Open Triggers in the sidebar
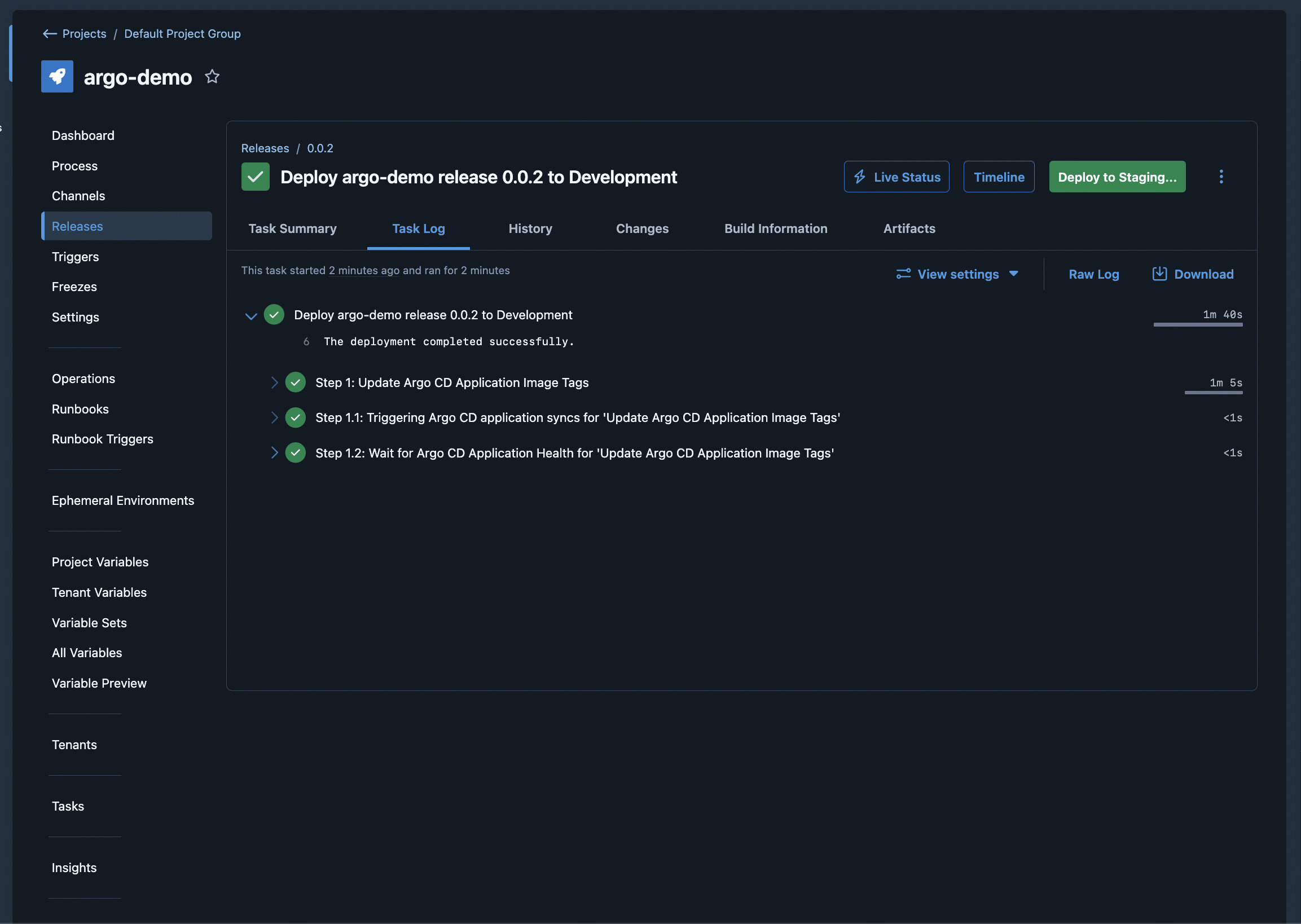 point(75,257)
